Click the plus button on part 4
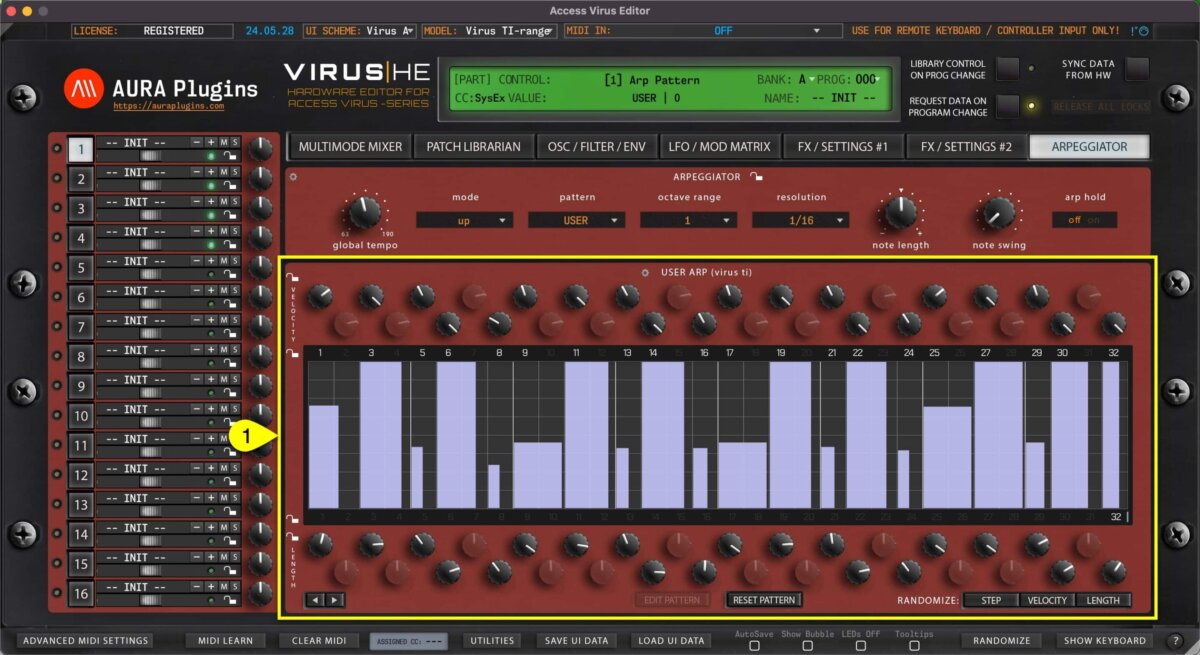Image resolution: width=1200 pixels, height=655 pixels. (211, 231)
